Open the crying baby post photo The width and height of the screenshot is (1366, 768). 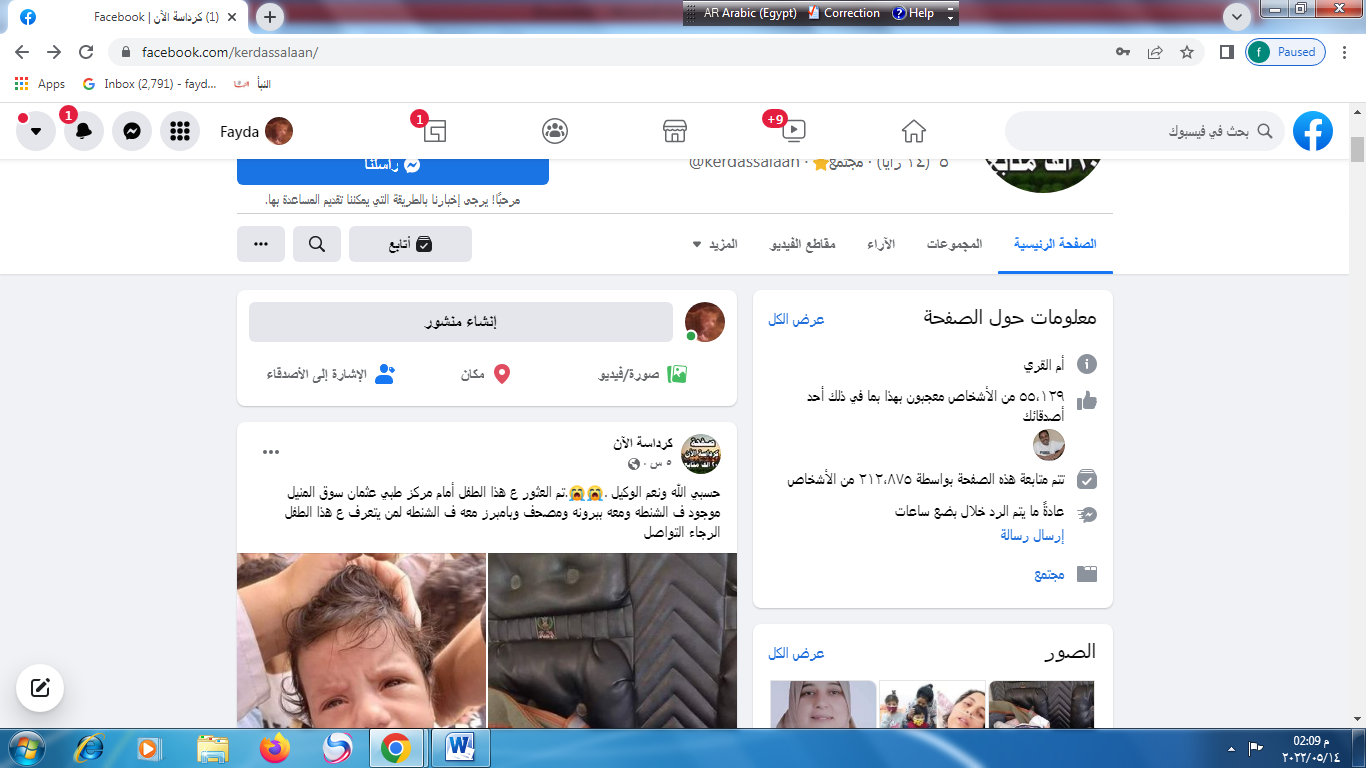362,640
